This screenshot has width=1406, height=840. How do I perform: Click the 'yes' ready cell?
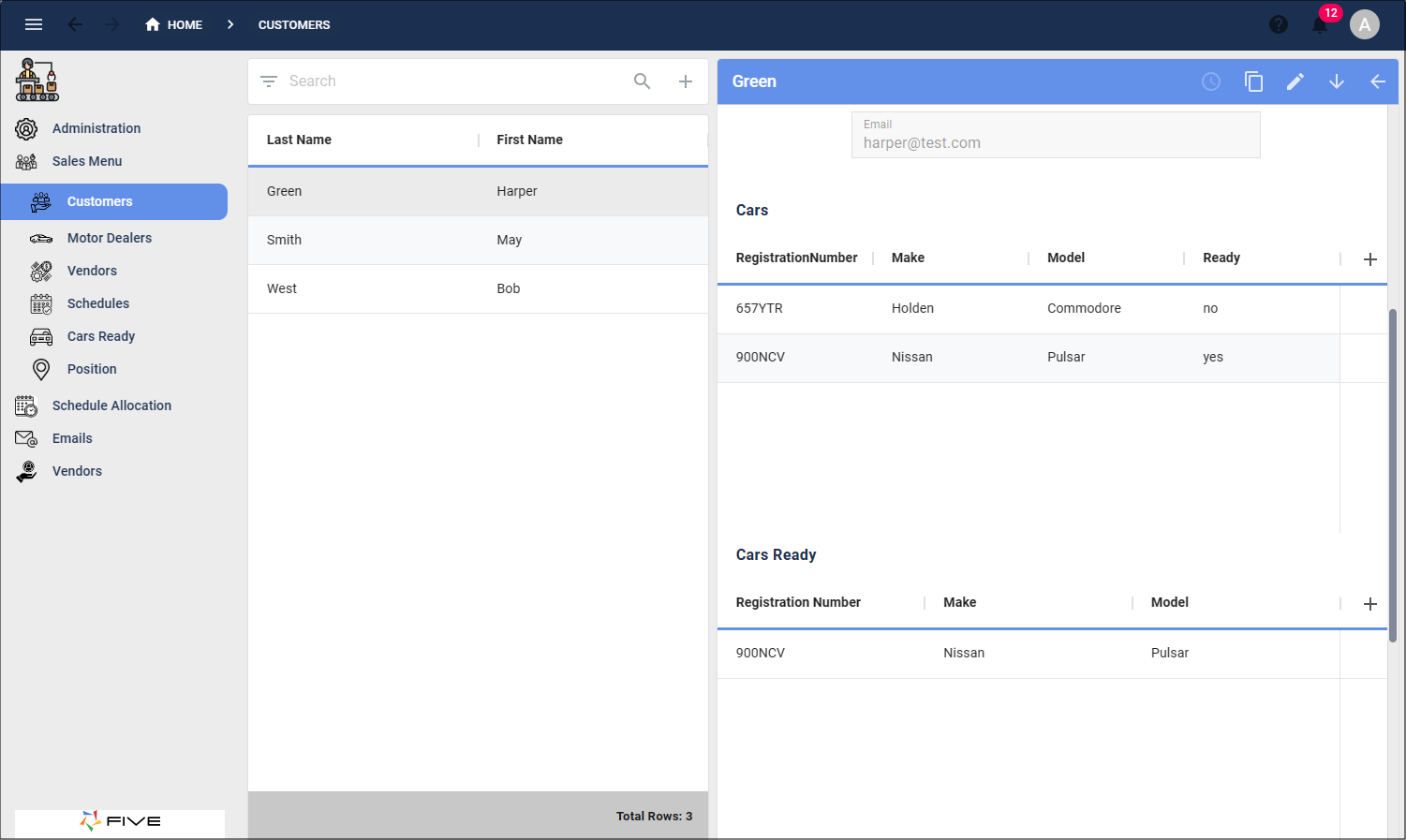point(1213,357)
